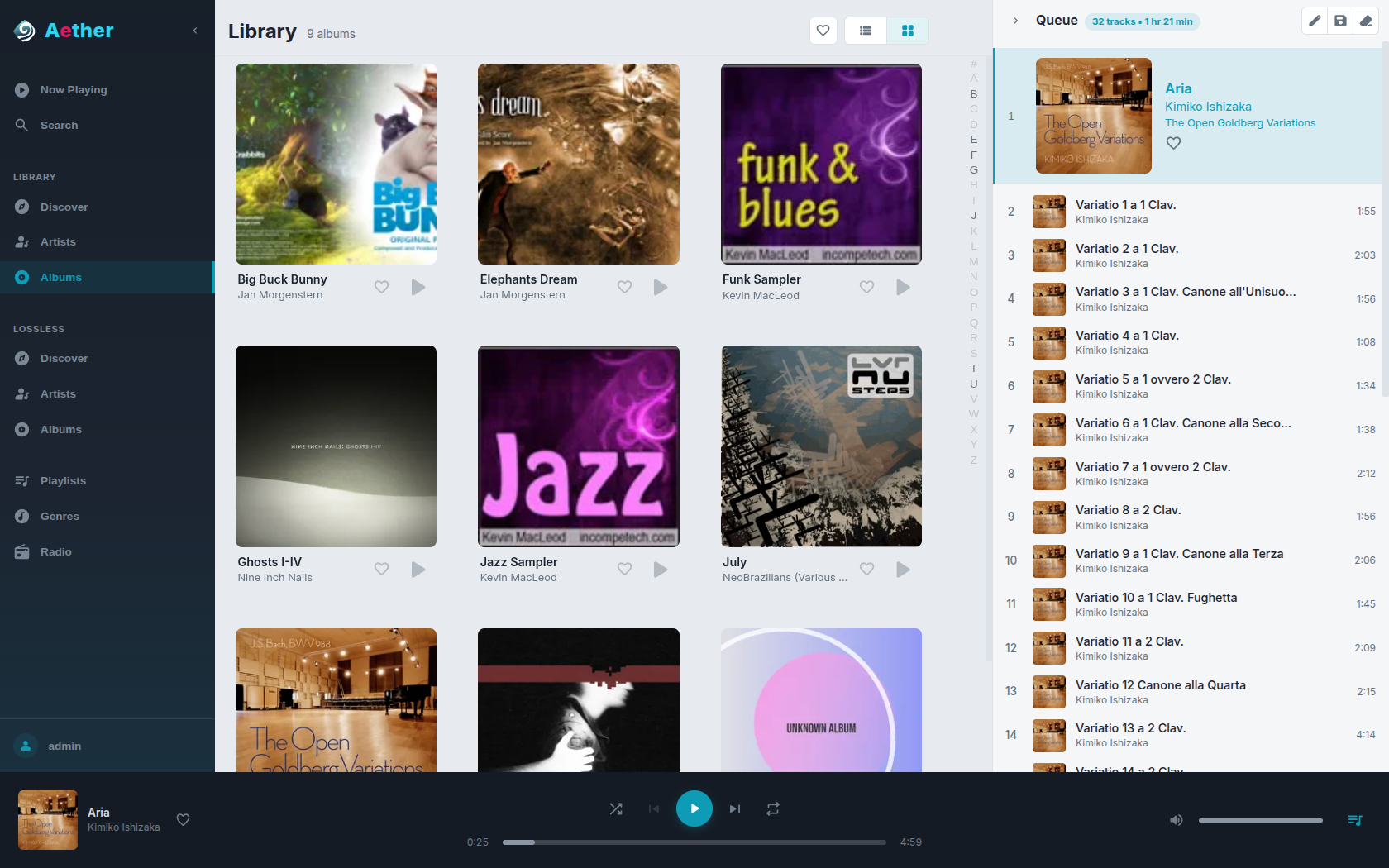Viewport: 1389px width, 868px height.
Task: Favorite the currently playing track in the player bar
Action: coord(184,820)
